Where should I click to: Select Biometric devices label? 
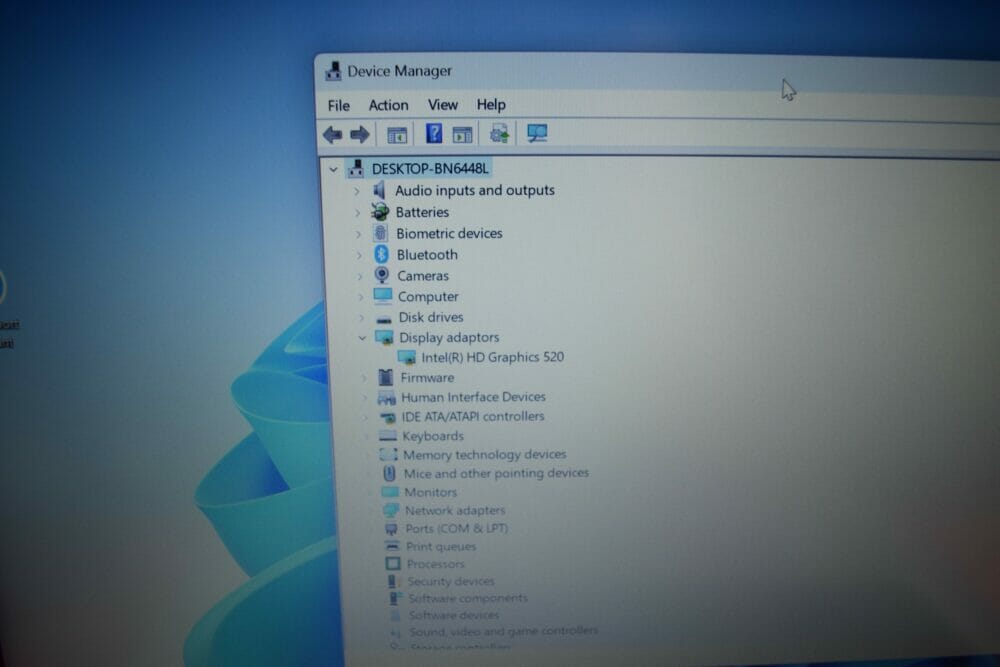click(x=449, y=233)
